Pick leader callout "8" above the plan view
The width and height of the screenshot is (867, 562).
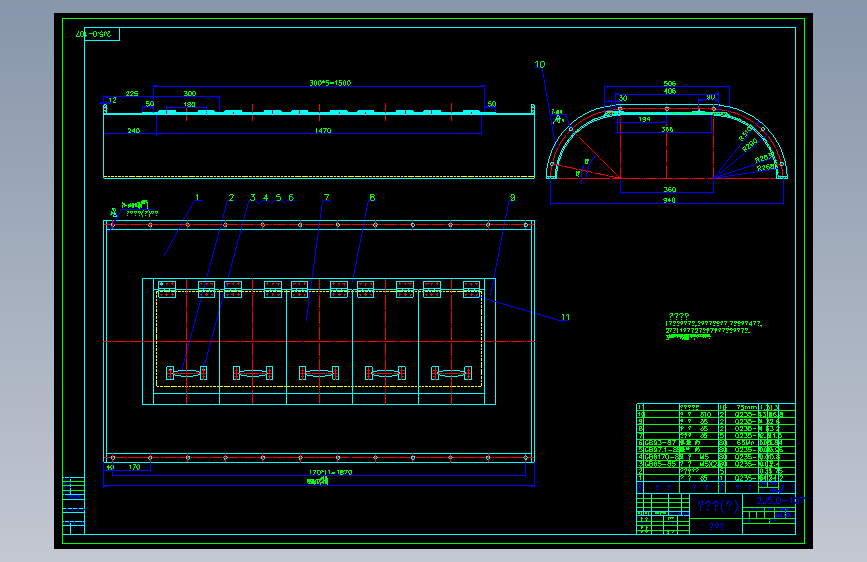pos(372,197)
